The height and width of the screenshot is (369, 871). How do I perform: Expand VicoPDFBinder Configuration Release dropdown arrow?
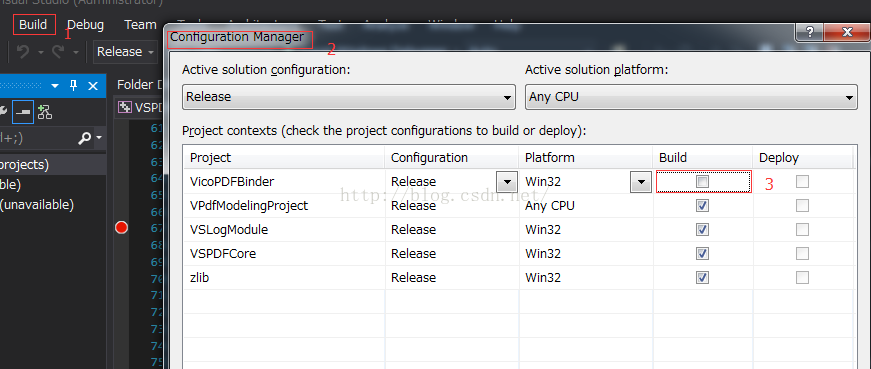click(x=507, y=182)
